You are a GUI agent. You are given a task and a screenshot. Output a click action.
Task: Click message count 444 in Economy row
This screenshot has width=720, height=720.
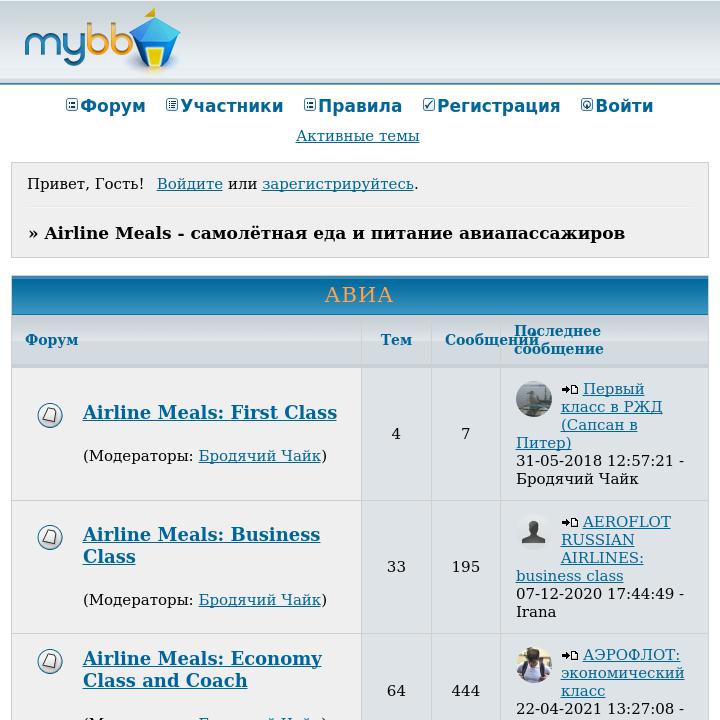[x=466, y=691]
